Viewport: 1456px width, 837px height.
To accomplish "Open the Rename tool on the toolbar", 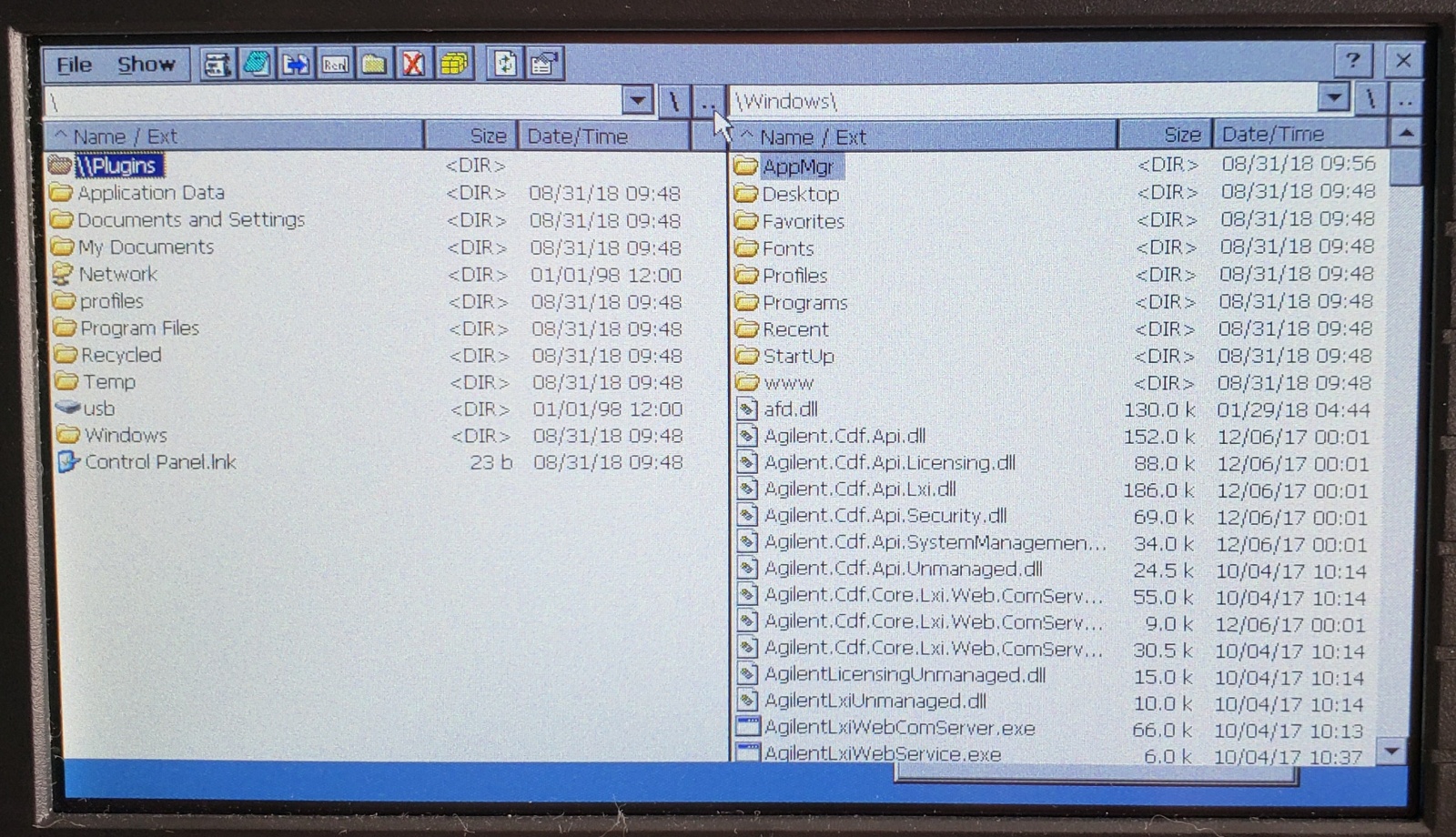I will [x=333, y=62].
